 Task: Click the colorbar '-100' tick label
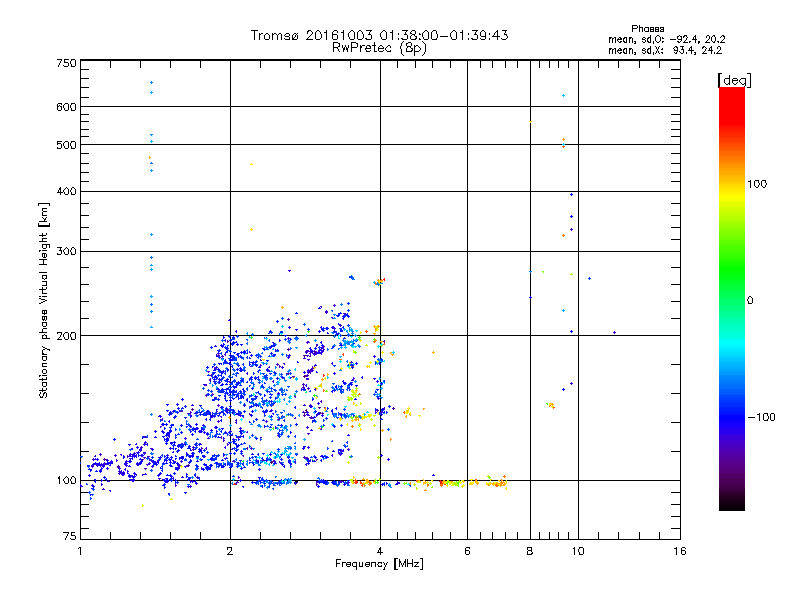(761, 417)
